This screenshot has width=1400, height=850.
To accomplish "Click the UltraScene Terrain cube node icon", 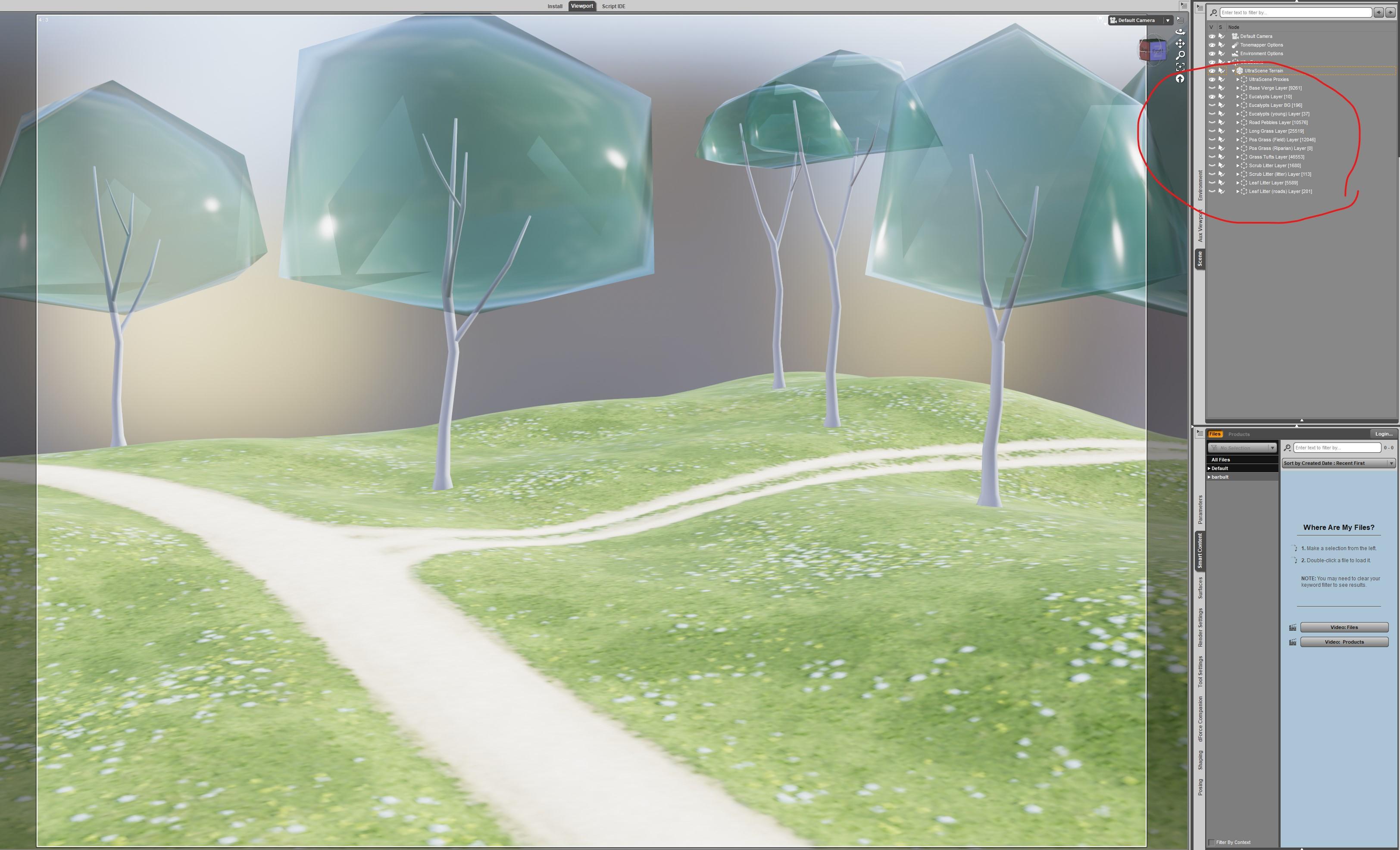I will [x=1240, y=71].
